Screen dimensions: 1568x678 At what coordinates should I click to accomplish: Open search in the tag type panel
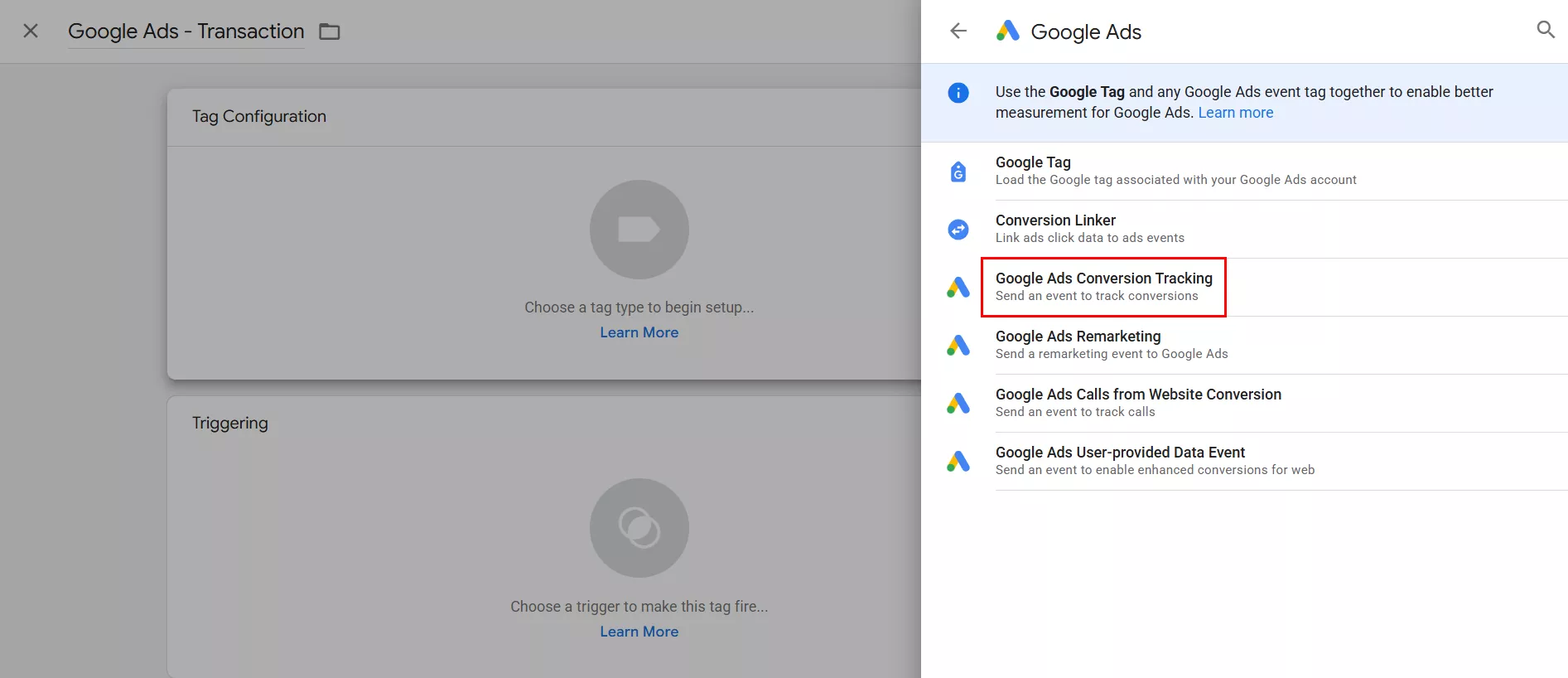(x=1545, y=31)
